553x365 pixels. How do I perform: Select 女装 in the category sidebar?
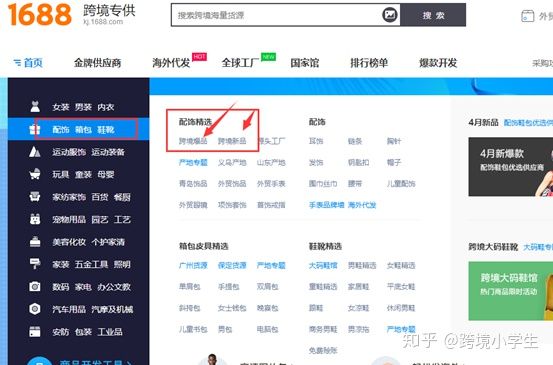click(61, 107)
